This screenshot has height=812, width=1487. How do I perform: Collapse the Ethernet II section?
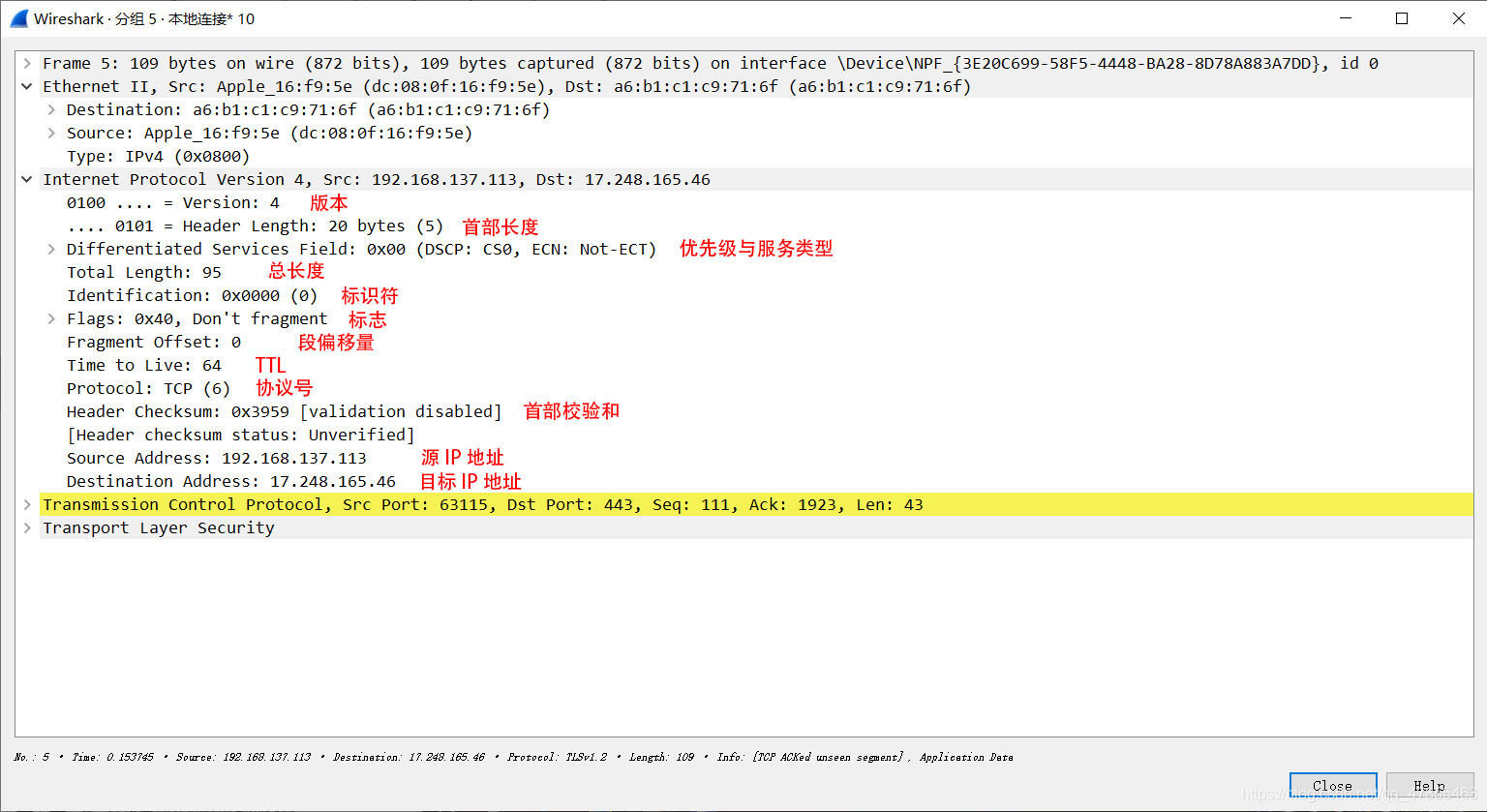27,85
